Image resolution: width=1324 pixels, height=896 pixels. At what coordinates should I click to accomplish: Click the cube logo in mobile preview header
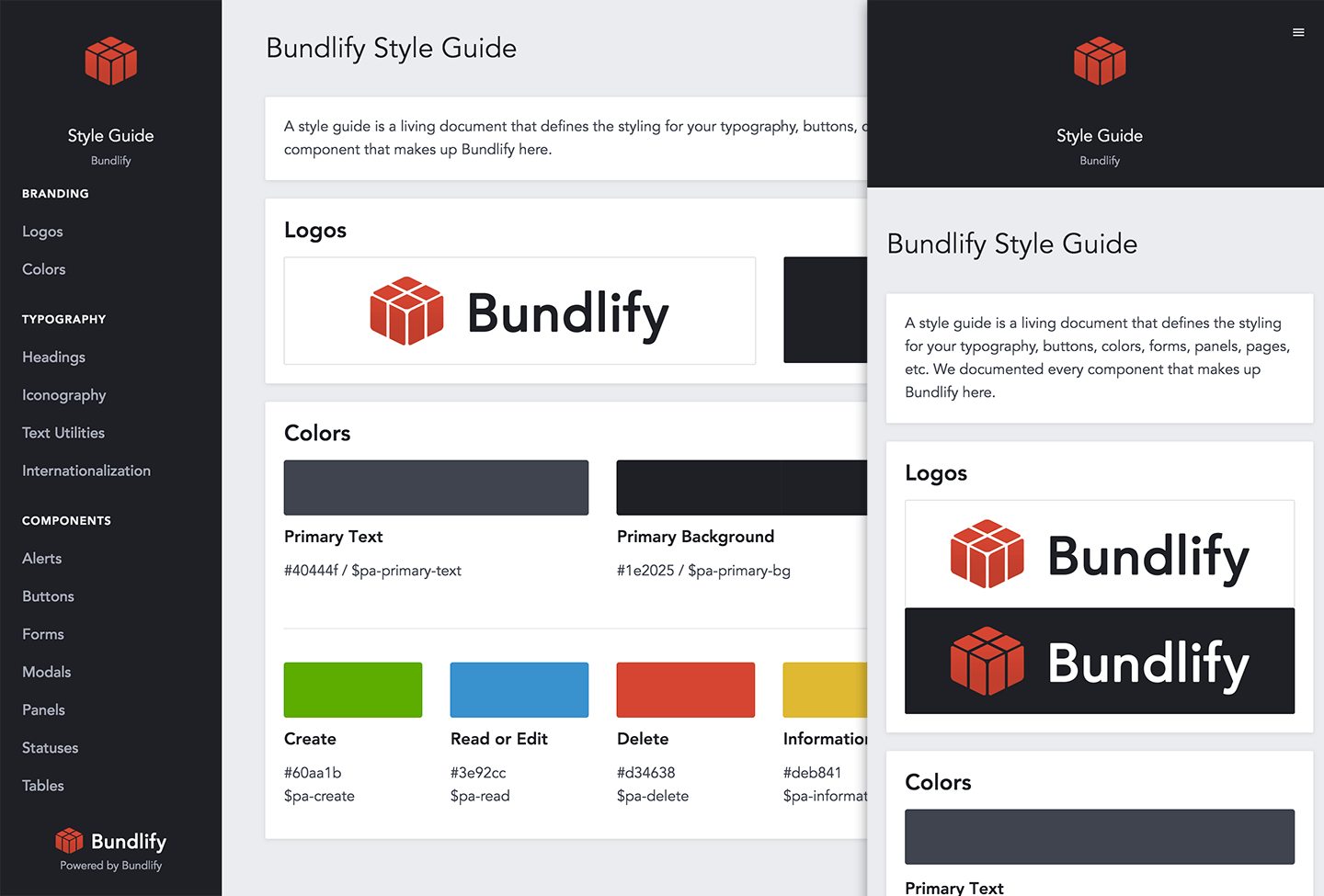point(1099,62)
